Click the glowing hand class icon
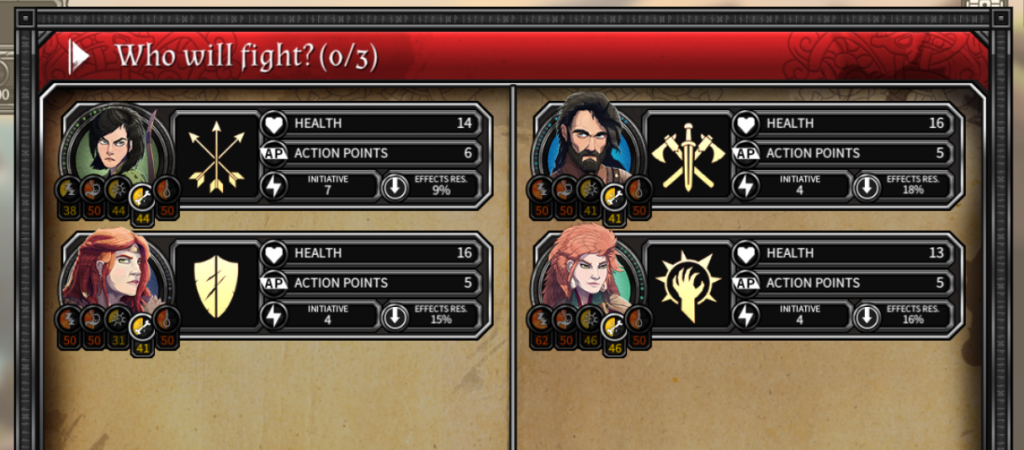This screenshot has width=1024, height=450. coord(688,284)
